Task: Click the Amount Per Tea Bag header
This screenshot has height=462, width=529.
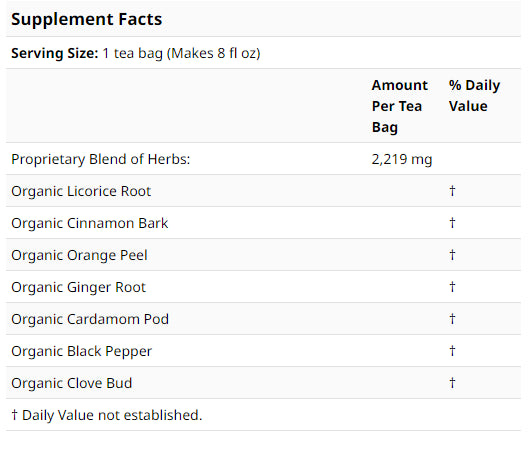Action: pyautogui.click(x=400, y=106)
